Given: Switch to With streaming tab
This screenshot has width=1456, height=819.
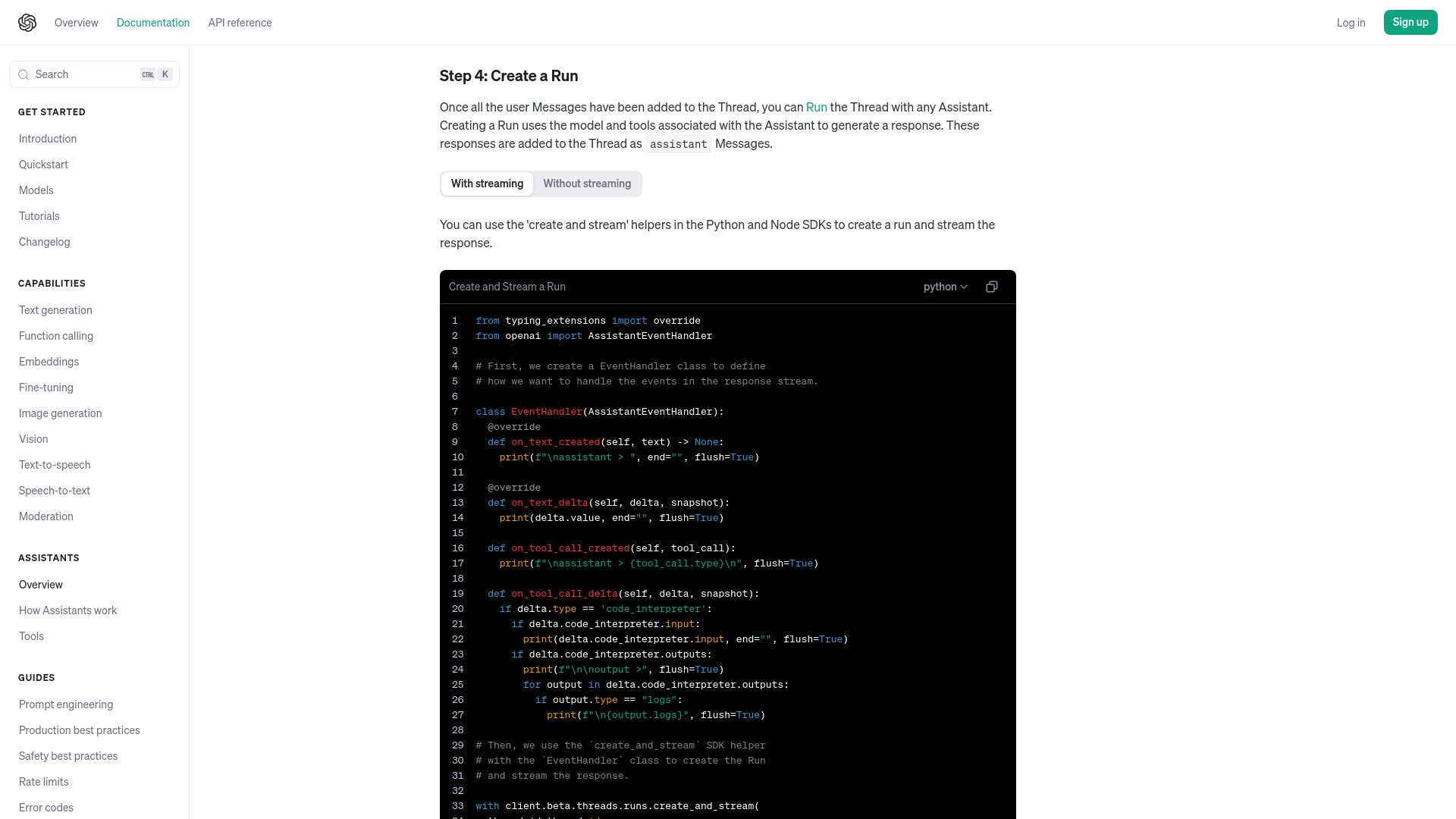Looking at the screenshot, I should point(487,184).
